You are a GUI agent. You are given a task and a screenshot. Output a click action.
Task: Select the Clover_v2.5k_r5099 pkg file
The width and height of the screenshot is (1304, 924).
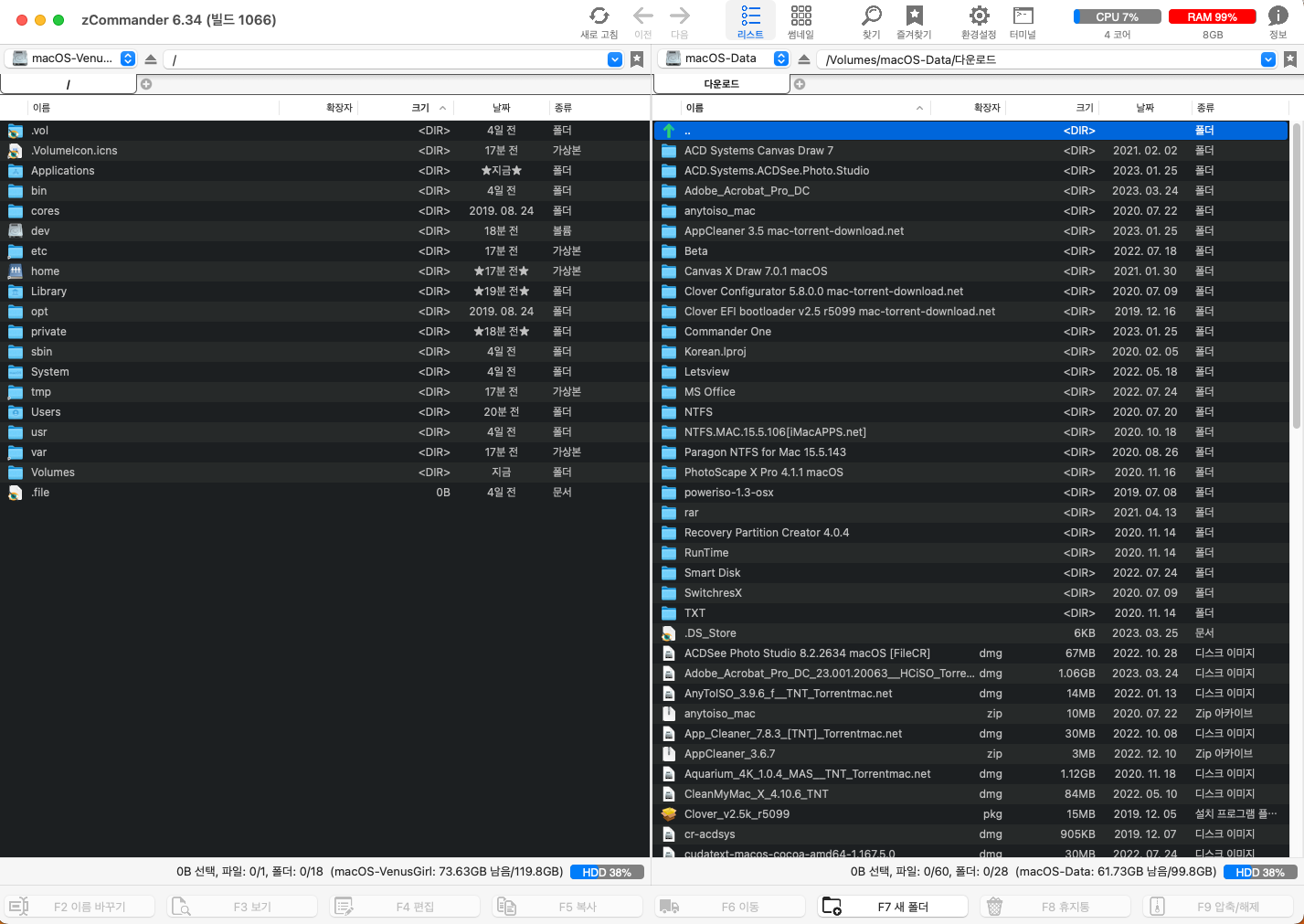[x=970, y=814]
